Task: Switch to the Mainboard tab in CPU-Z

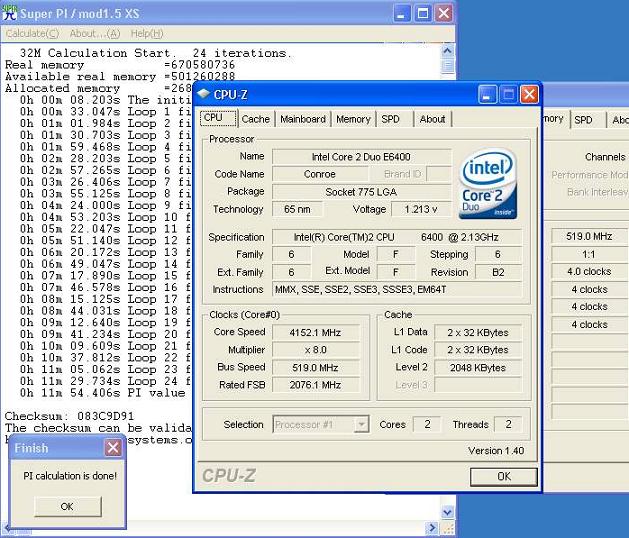Action: [303, 119]
